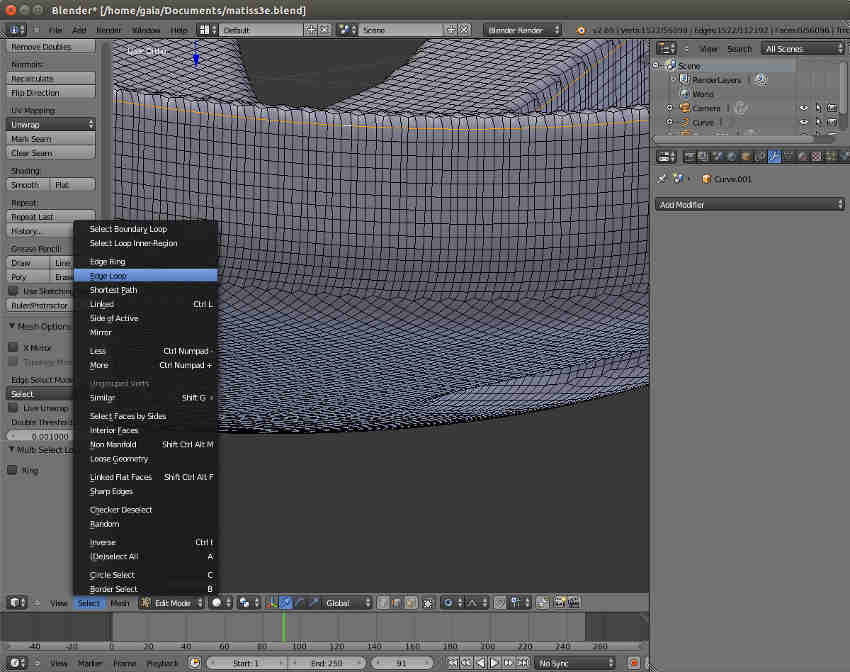
Task: Click the horizontal scrollbar in the outliner
Action: pyautogui.click(x=730, y=139)
